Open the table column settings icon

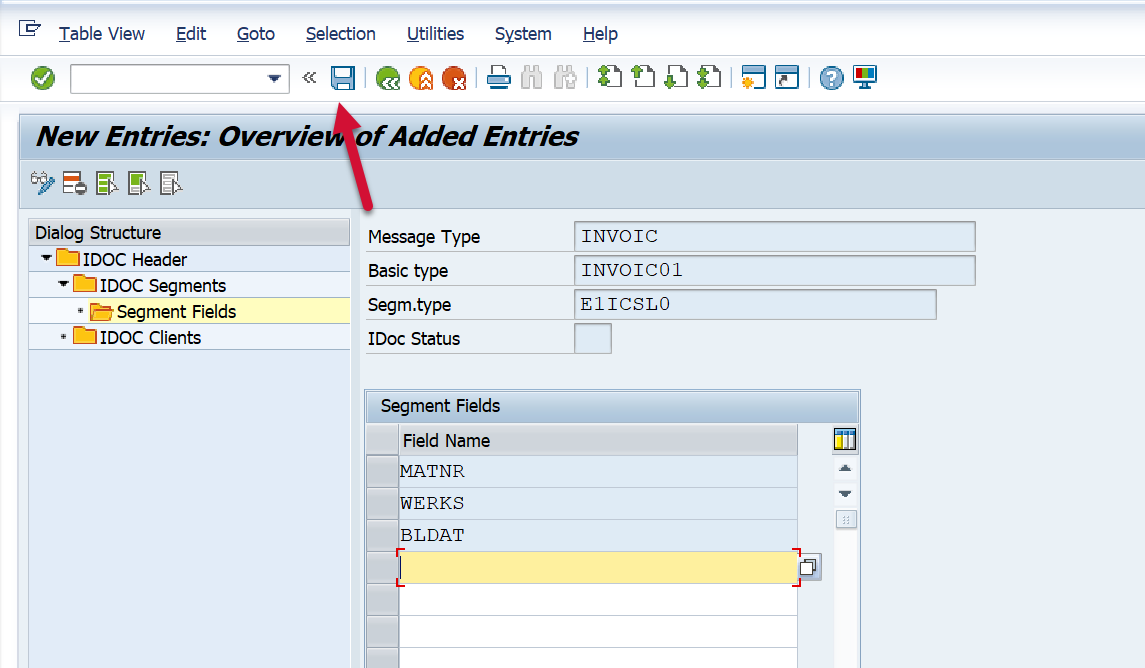pos(845,439)
